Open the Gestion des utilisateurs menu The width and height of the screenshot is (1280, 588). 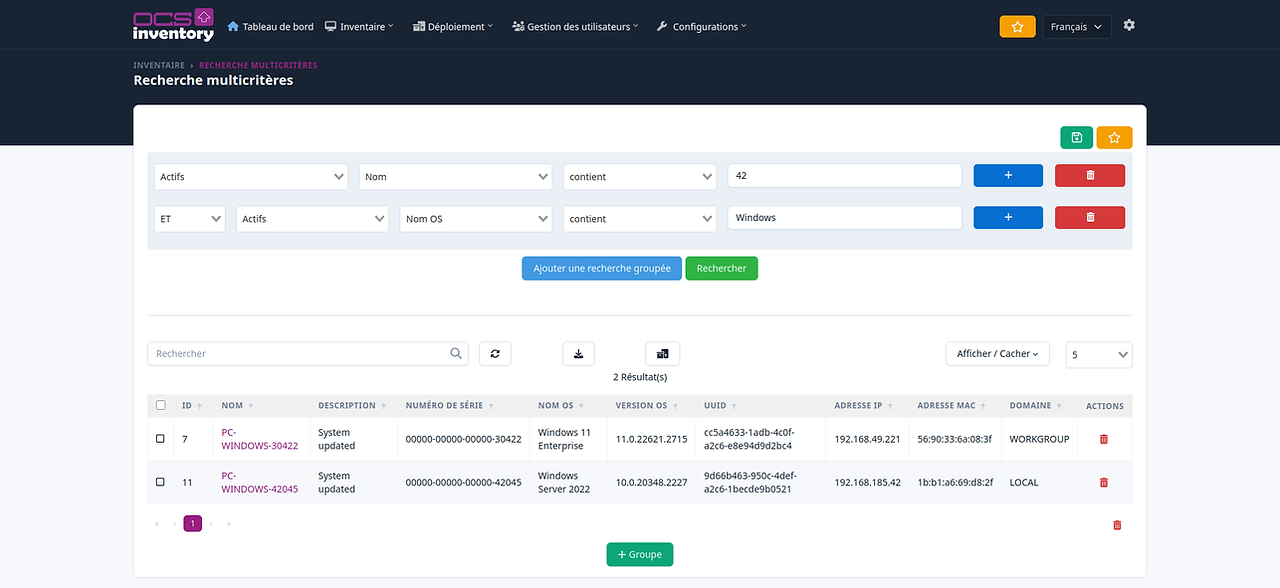tap(576, 27)
